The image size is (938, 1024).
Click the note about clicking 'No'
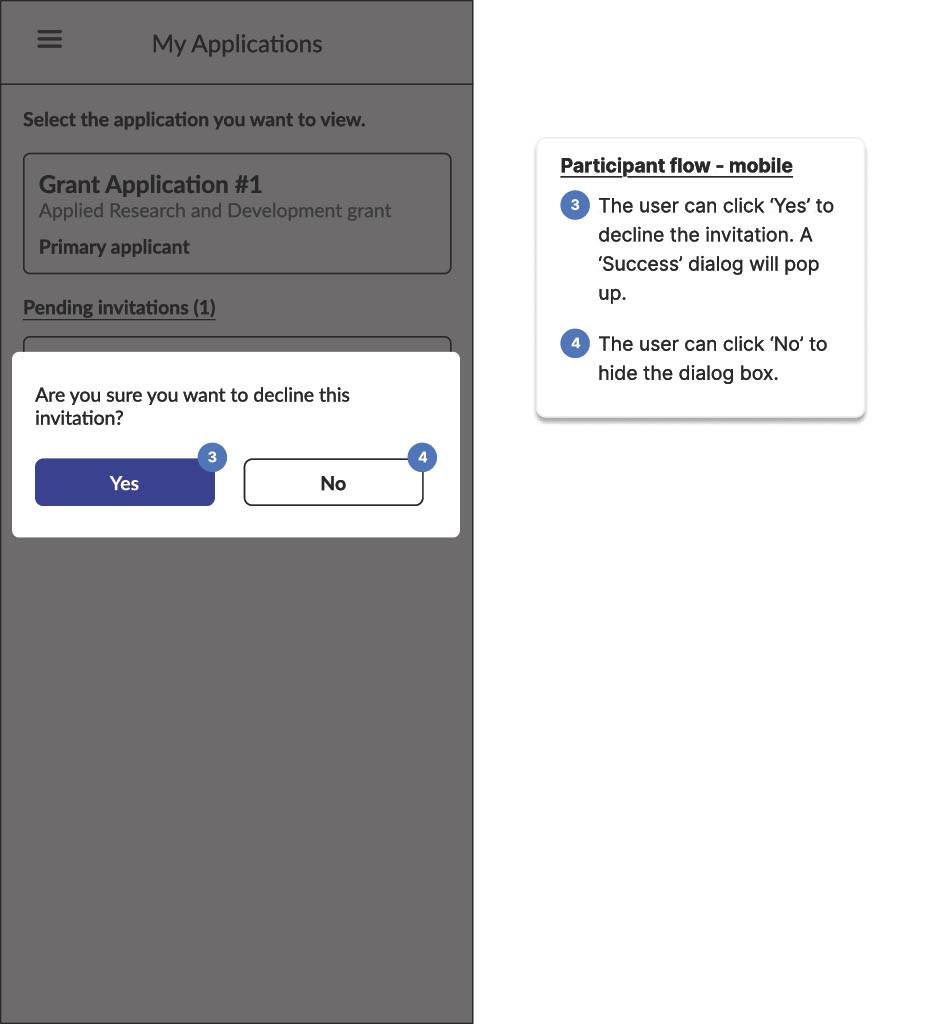(x=712, y=358)
